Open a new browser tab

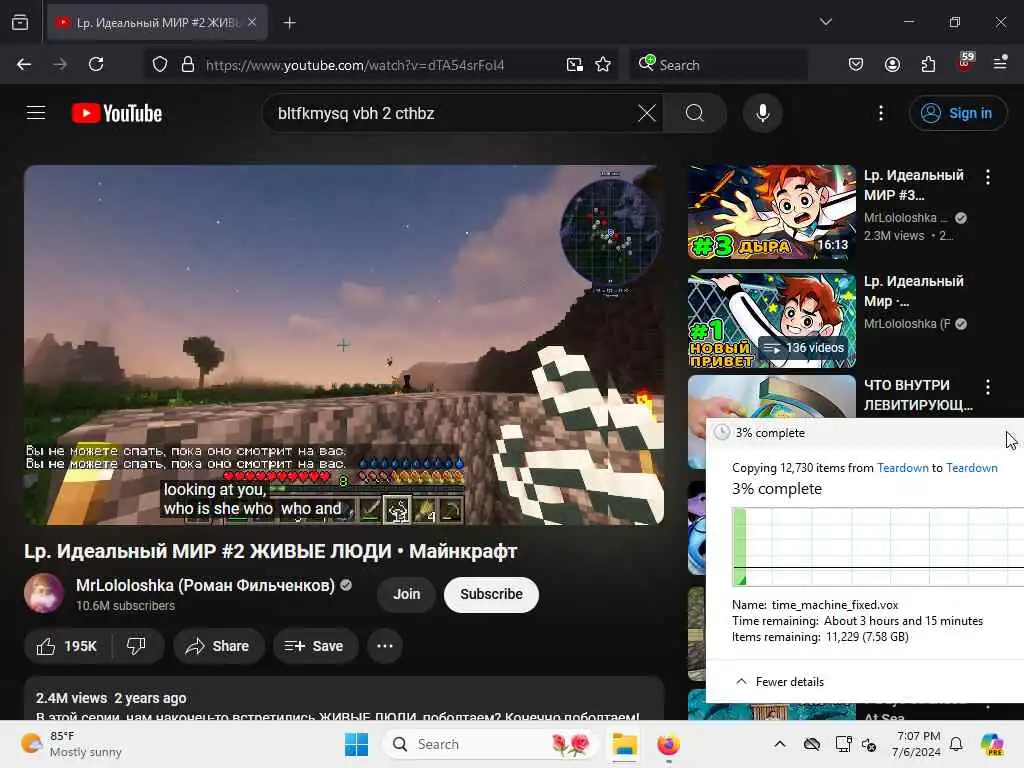[x=289, y=23]
